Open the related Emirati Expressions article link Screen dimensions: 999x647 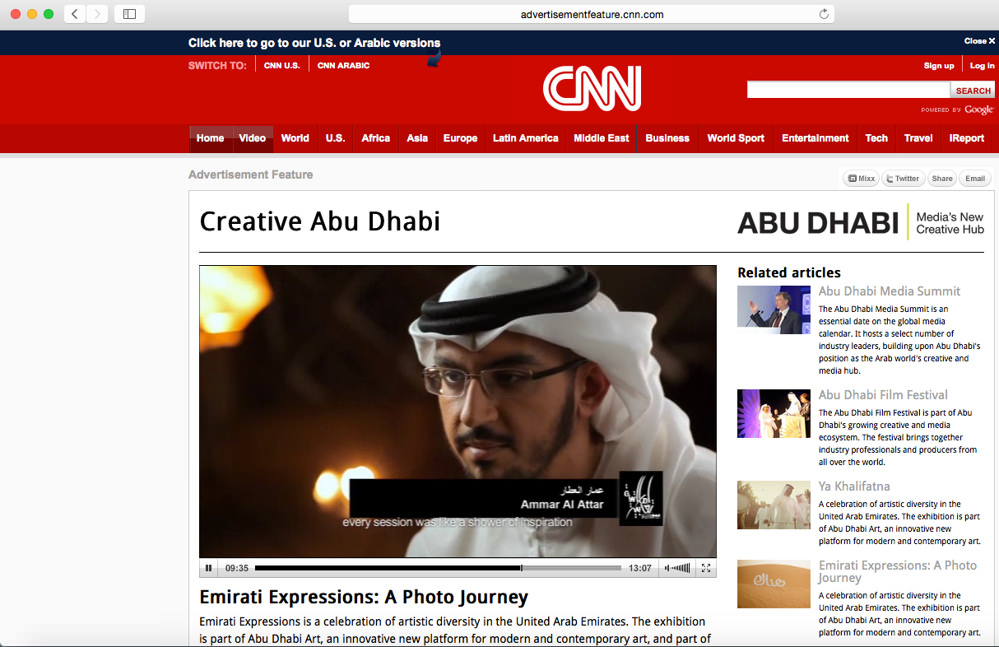coord(897,571)
